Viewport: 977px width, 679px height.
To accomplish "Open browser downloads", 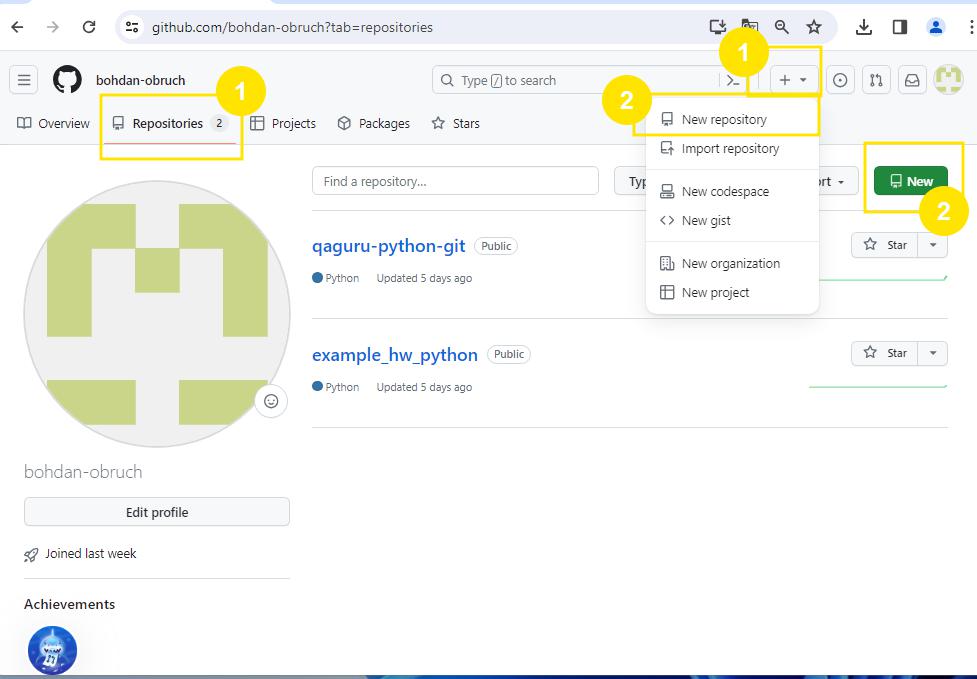I will 864,27.
